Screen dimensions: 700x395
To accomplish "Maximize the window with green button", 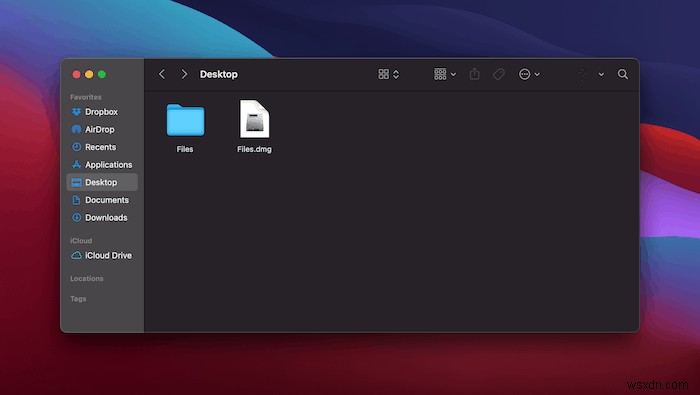I will (102, 74).
